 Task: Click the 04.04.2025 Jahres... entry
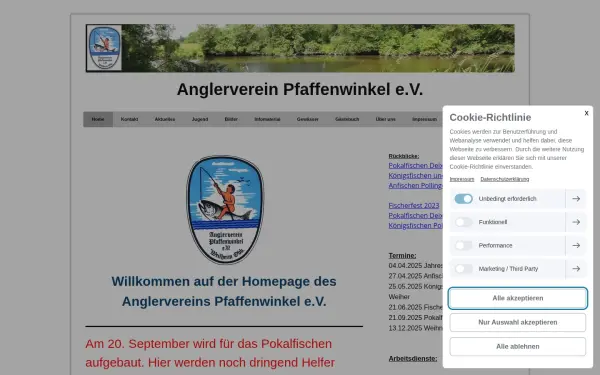416,266
